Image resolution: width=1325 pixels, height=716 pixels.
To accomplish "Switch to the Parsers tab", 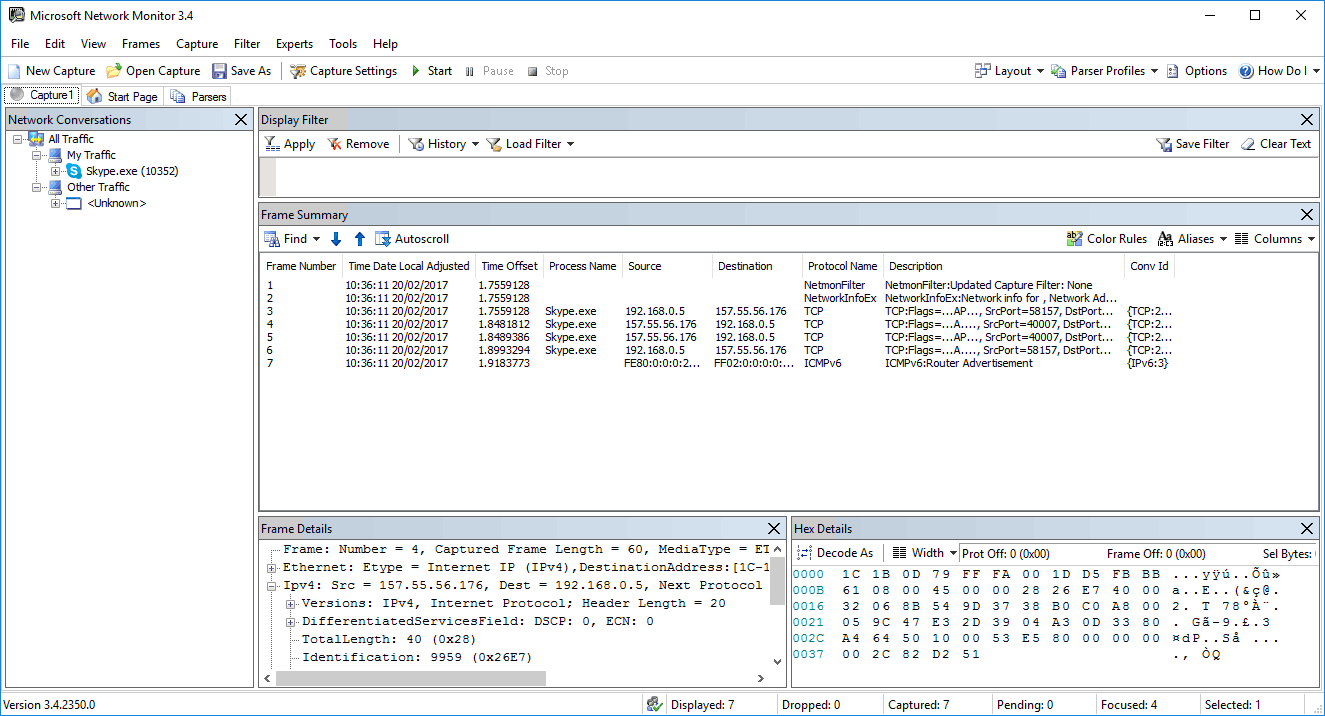I will click(x=199, y=96).
